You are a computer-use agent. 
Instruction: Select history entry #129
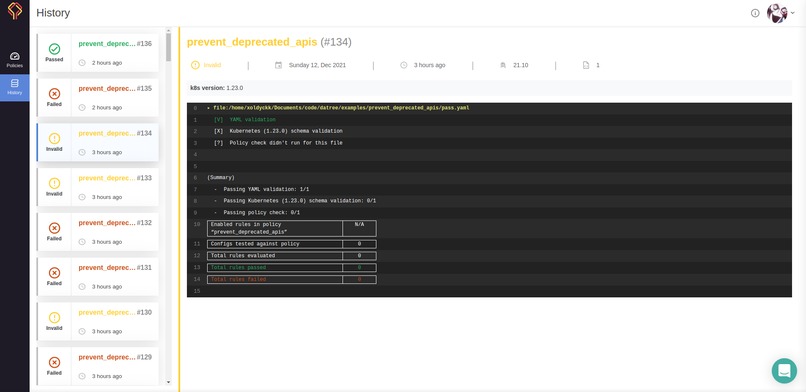98,366
